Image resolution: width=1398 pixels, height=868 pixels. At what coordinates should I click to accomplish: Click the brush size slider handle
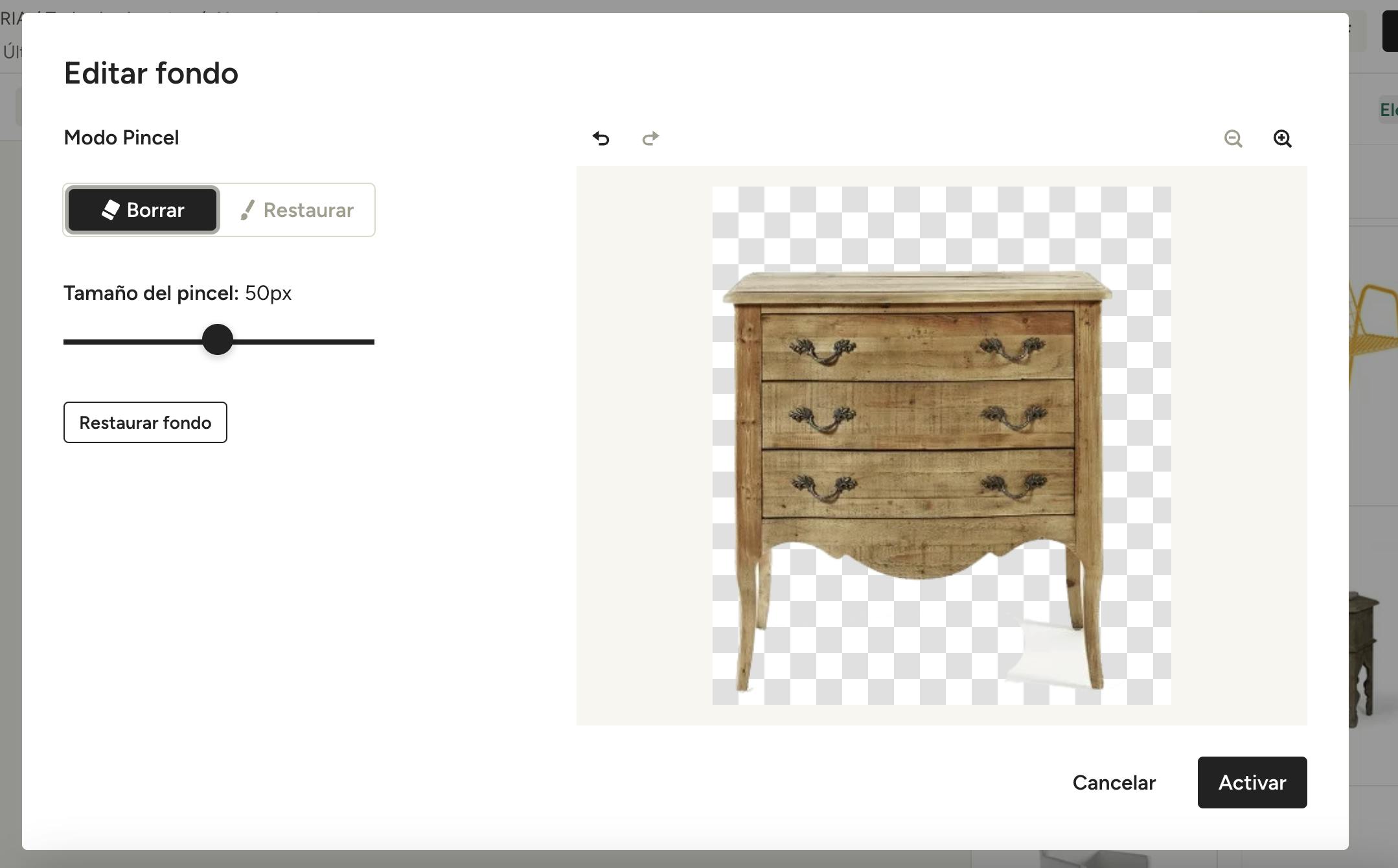[218, 340]
